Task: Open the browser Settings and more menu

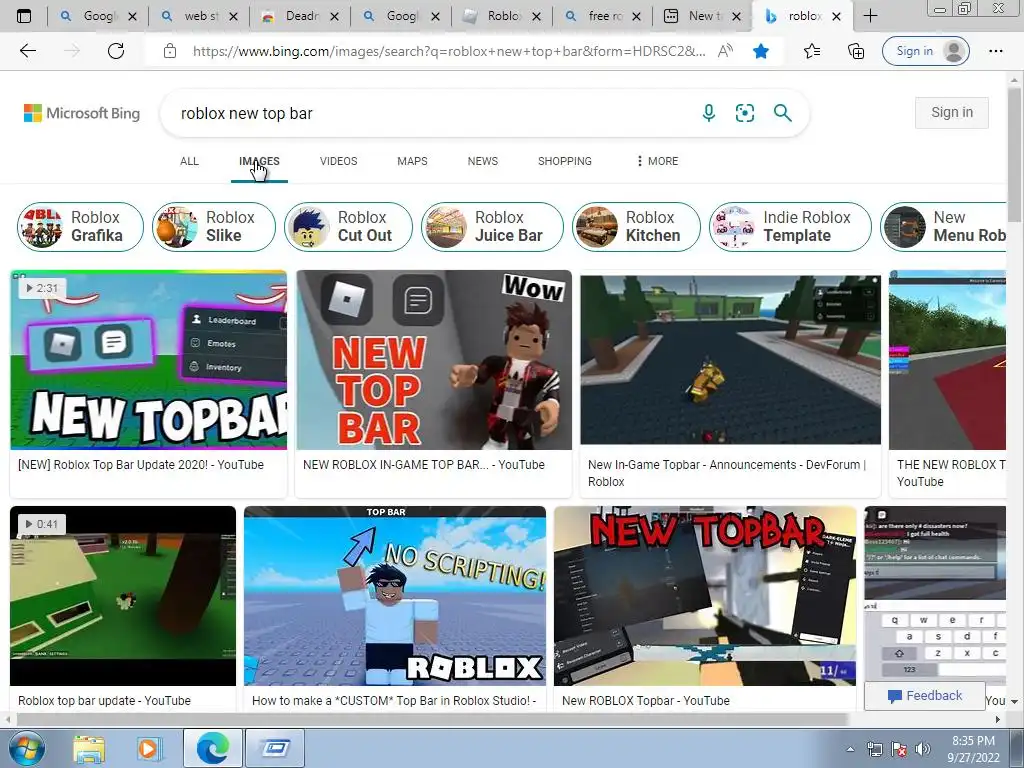Action: [995, 51]
